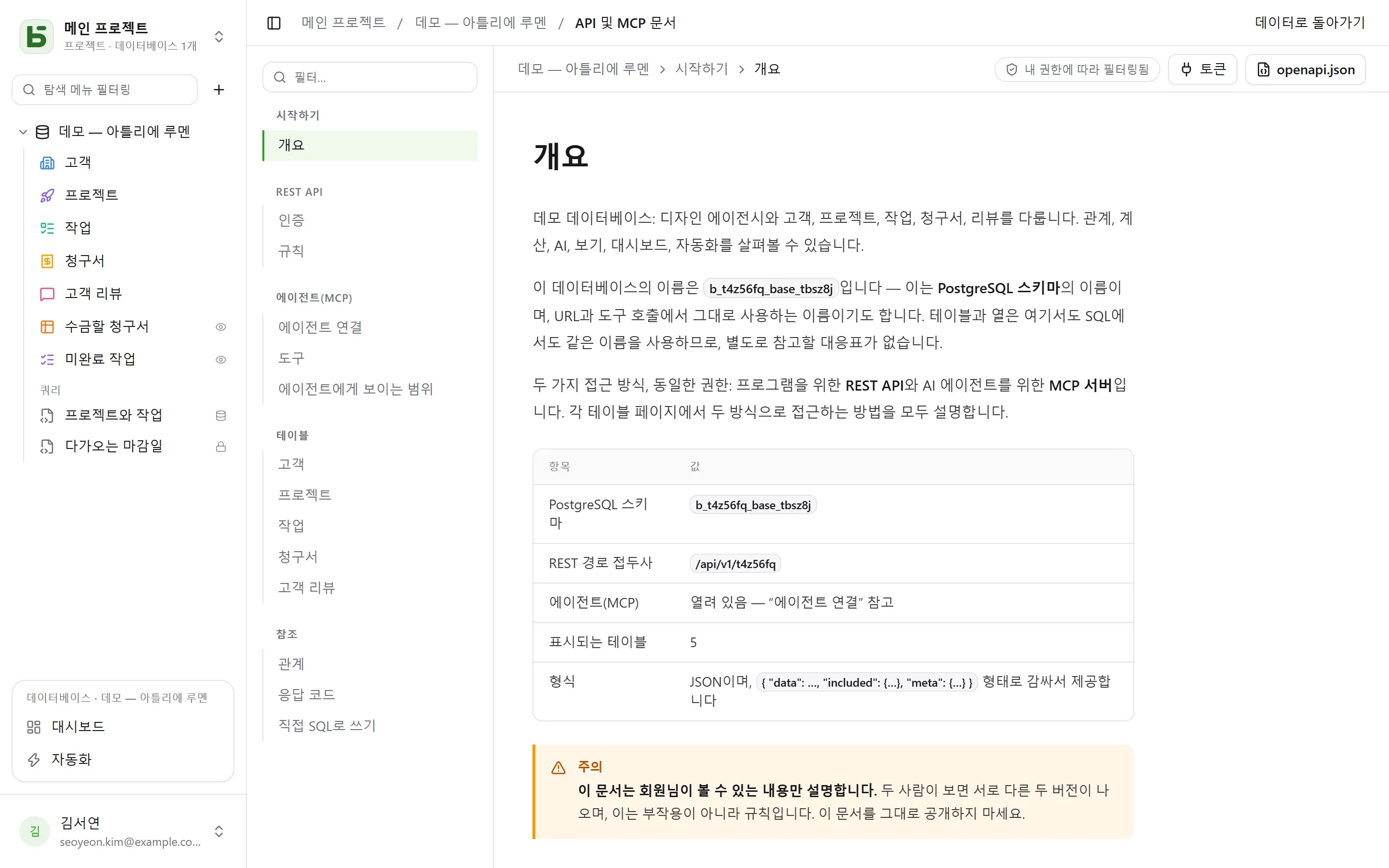This screenshot has width=1389, height=868.
Task: Download openapi.json
Action: pyautogui.click(x=1305, y=69)
